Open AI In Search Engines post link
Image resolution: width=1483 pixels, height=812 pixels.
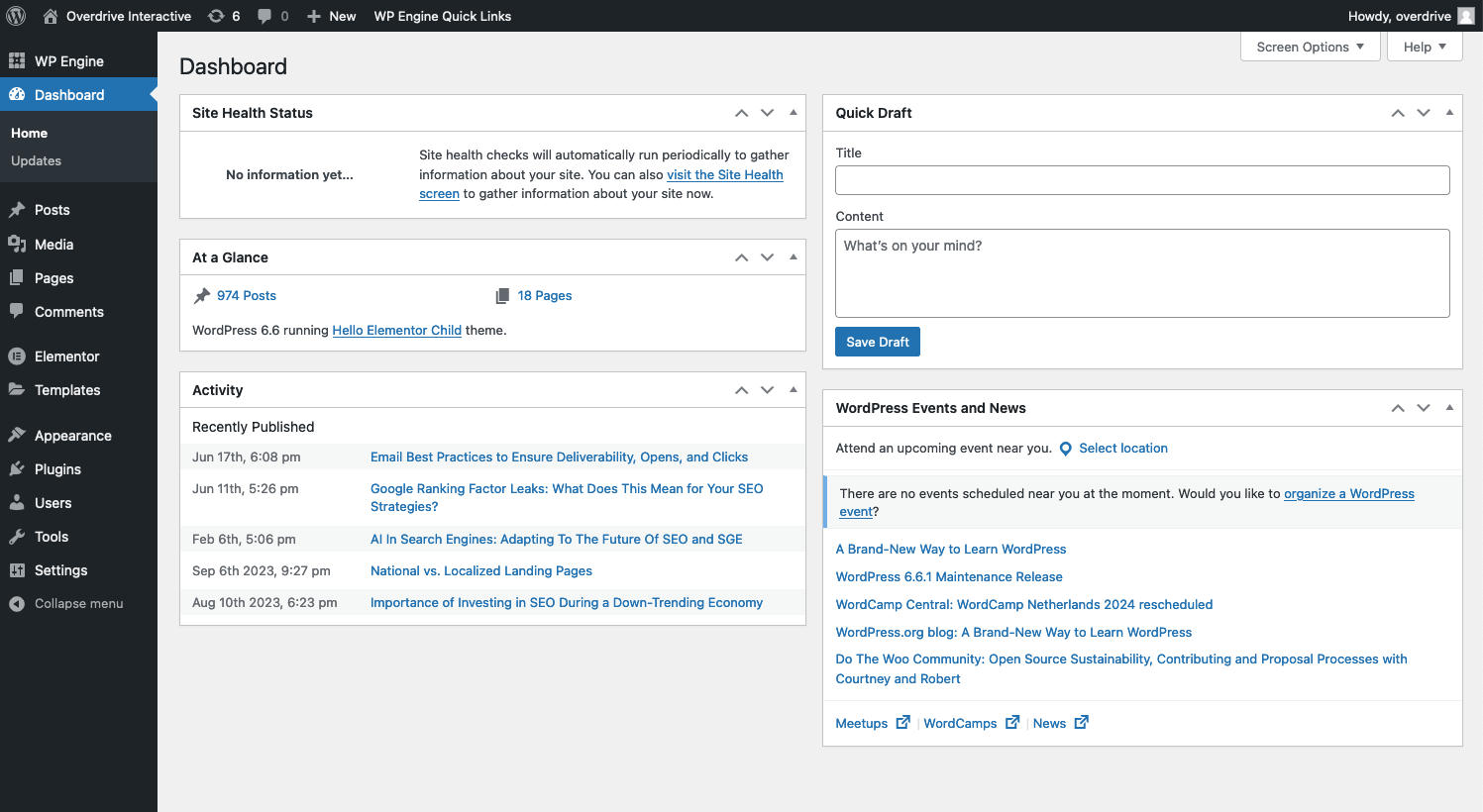[557, 540]
